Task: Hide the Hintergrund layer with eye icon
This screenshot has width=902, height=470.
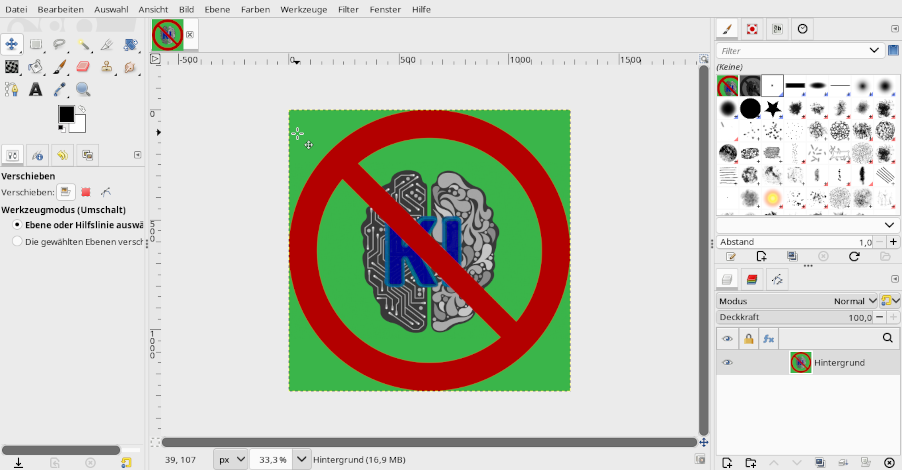Action: click(x=727, y=362)
